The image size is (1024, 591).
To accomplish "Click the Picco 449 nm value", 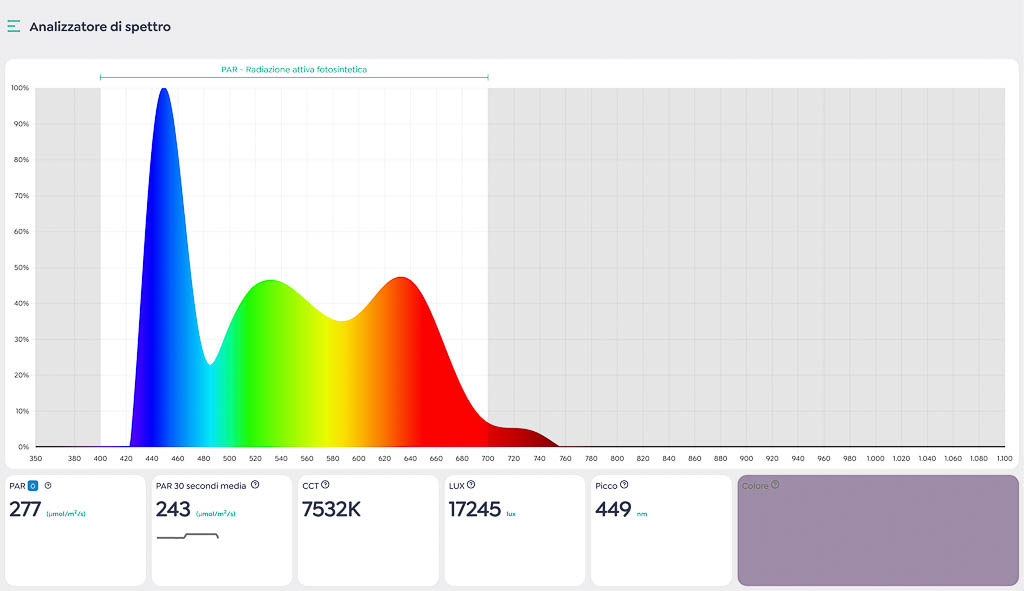I will (x=613, y=510).
